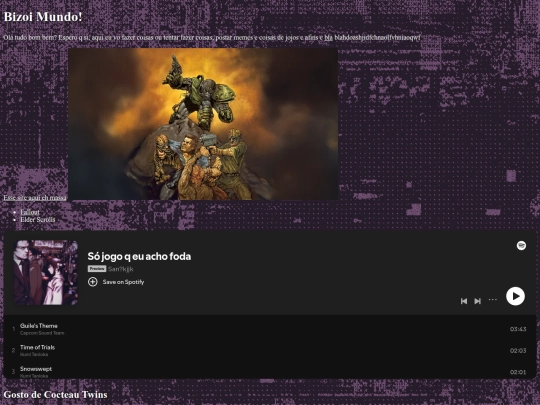Click the Elder Scrolls list item
The image size is (540, 405).
[x=38, y=219]
